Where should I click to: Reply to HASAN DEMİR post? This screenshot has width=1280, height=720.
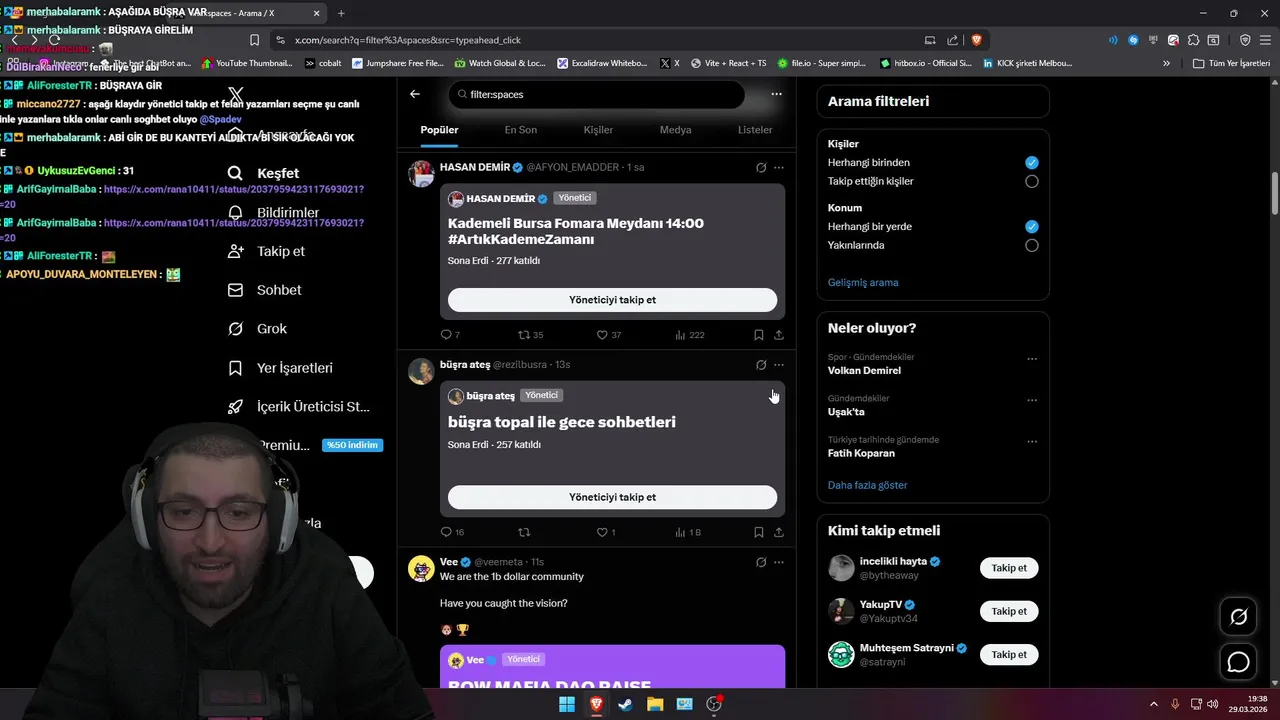(450, 335)
